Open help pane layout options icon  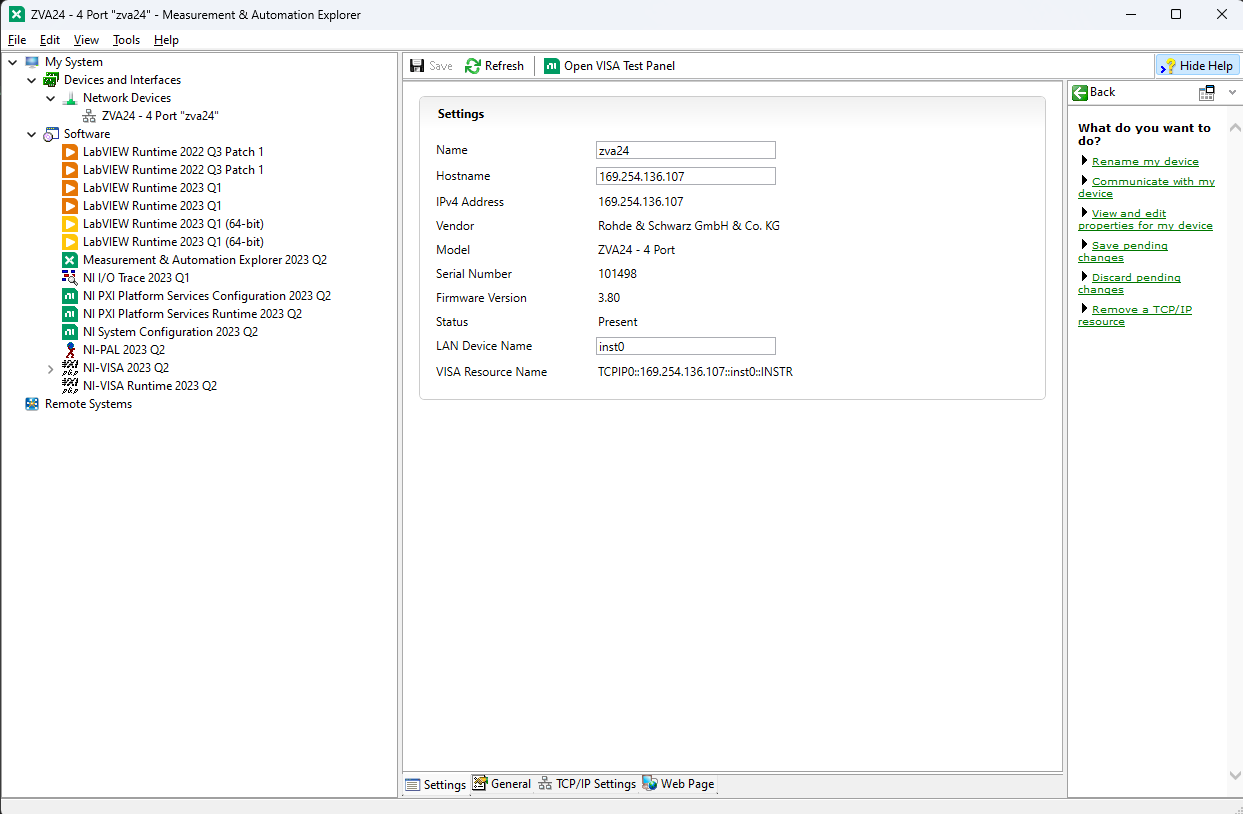[1207, 92]
